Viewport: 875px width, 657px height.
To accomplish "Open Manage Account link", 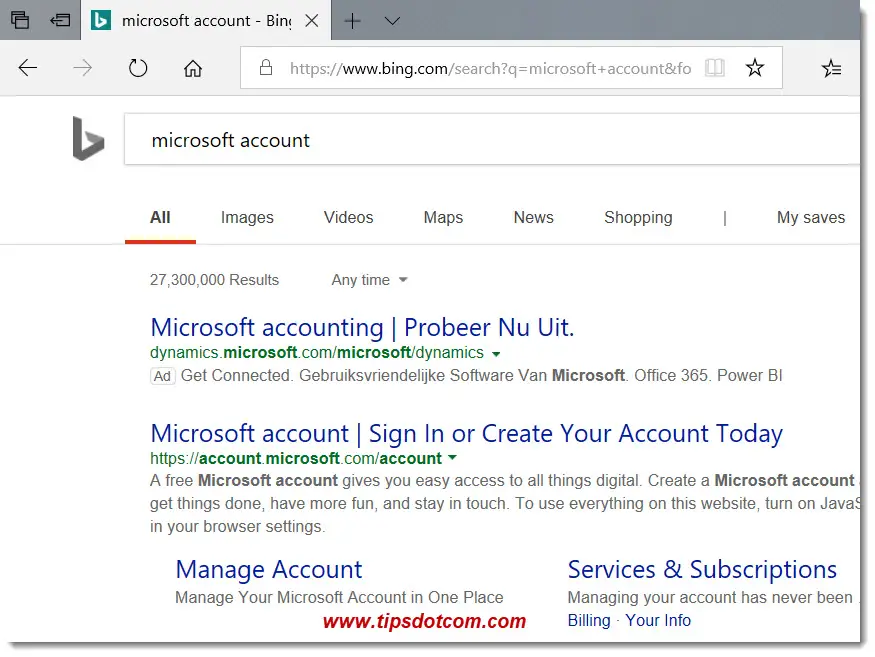I will point(269,570).
